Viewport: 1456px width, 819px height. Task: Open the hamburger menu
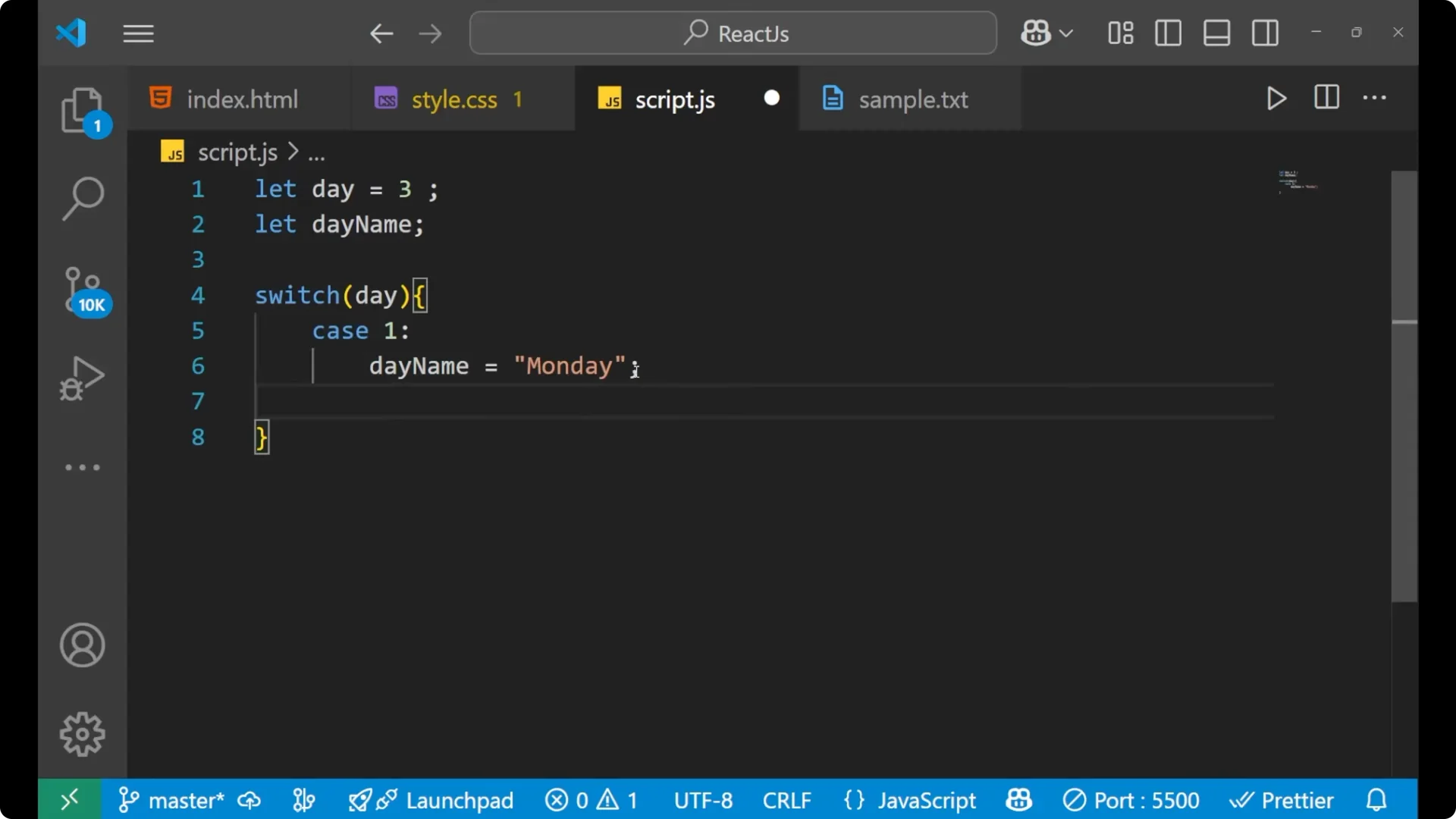pos(138,33)
